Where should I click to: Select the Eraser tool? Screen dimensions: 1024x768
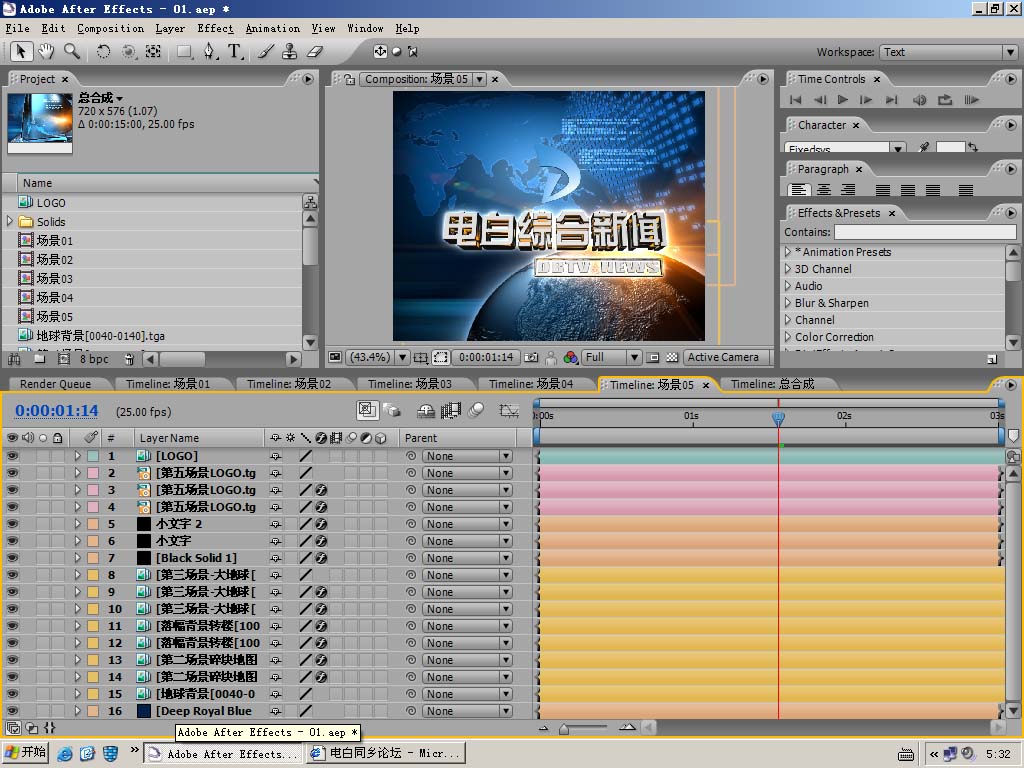tap(315, 51)
